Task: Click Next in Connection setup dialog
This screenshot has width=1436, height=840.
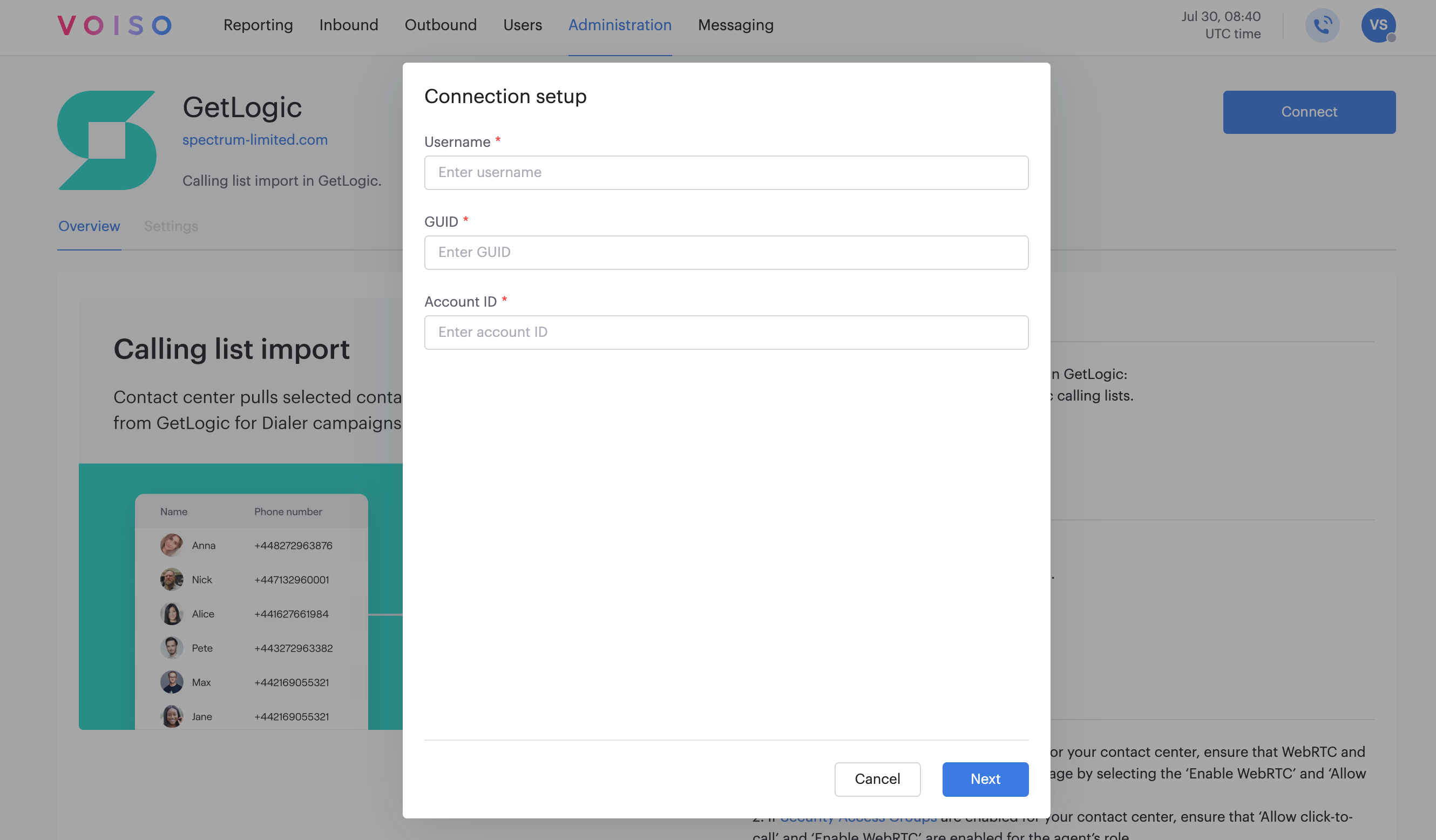Action: pos(985,779)
